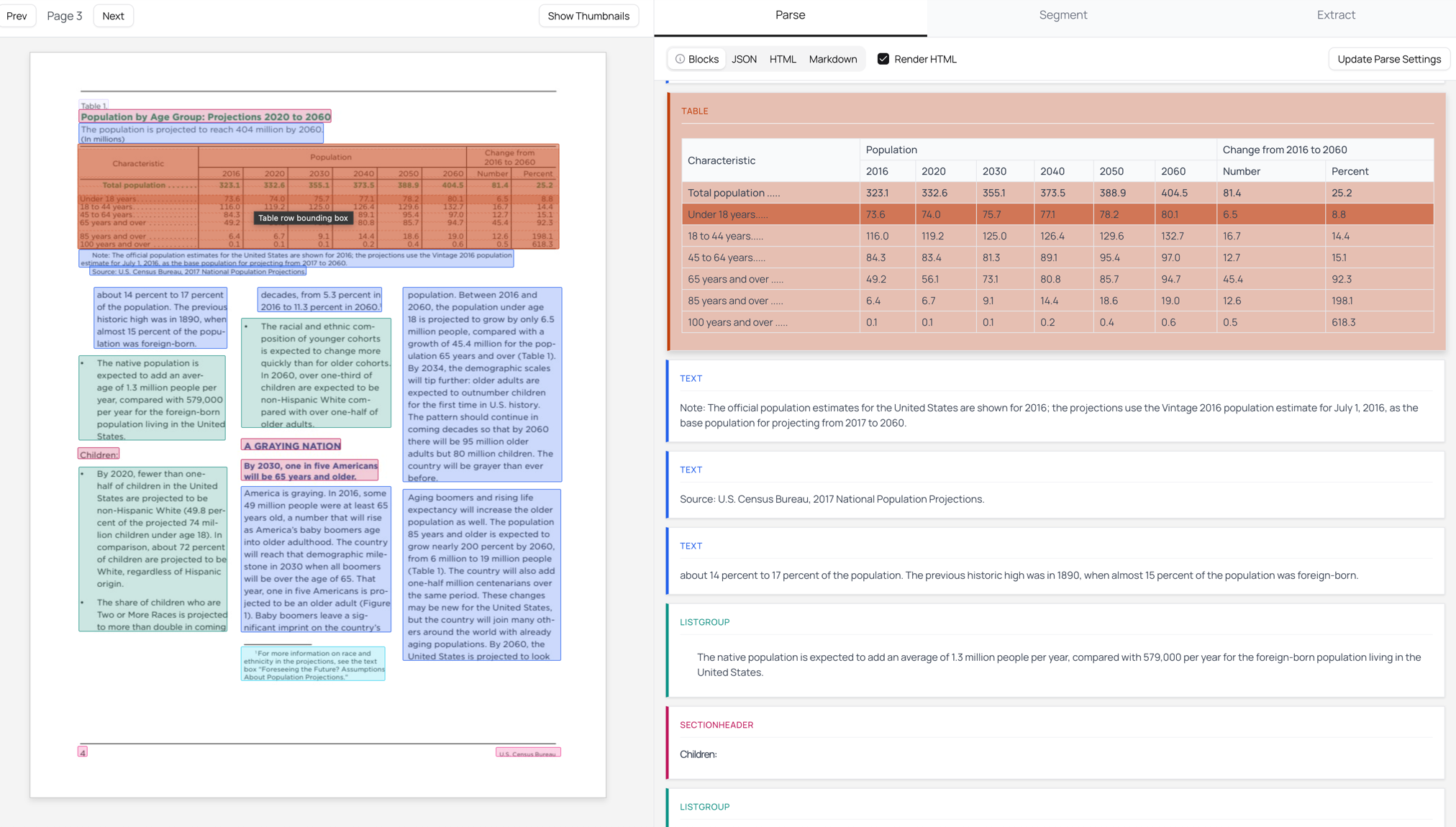Select the Markdown output view
Viewport: 1456px width, 827px height.
tap(833, 59)
